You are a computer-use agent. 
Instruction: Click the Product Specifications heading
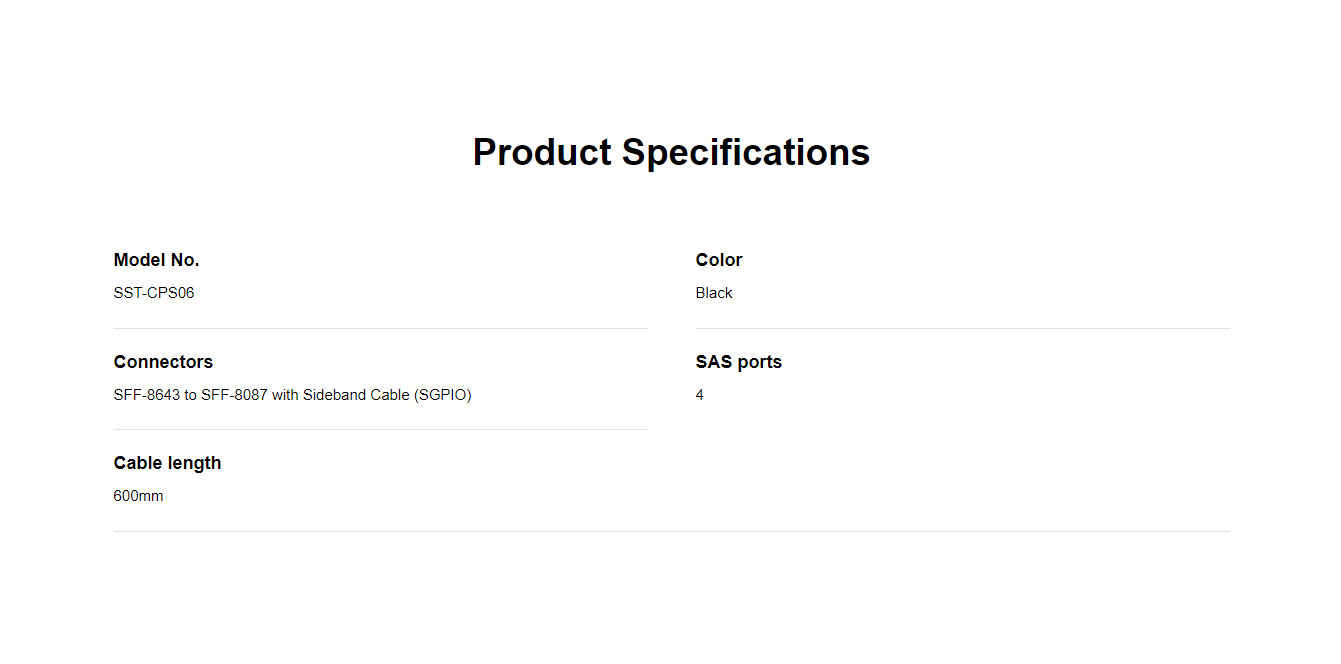click(x=671, y=153)
